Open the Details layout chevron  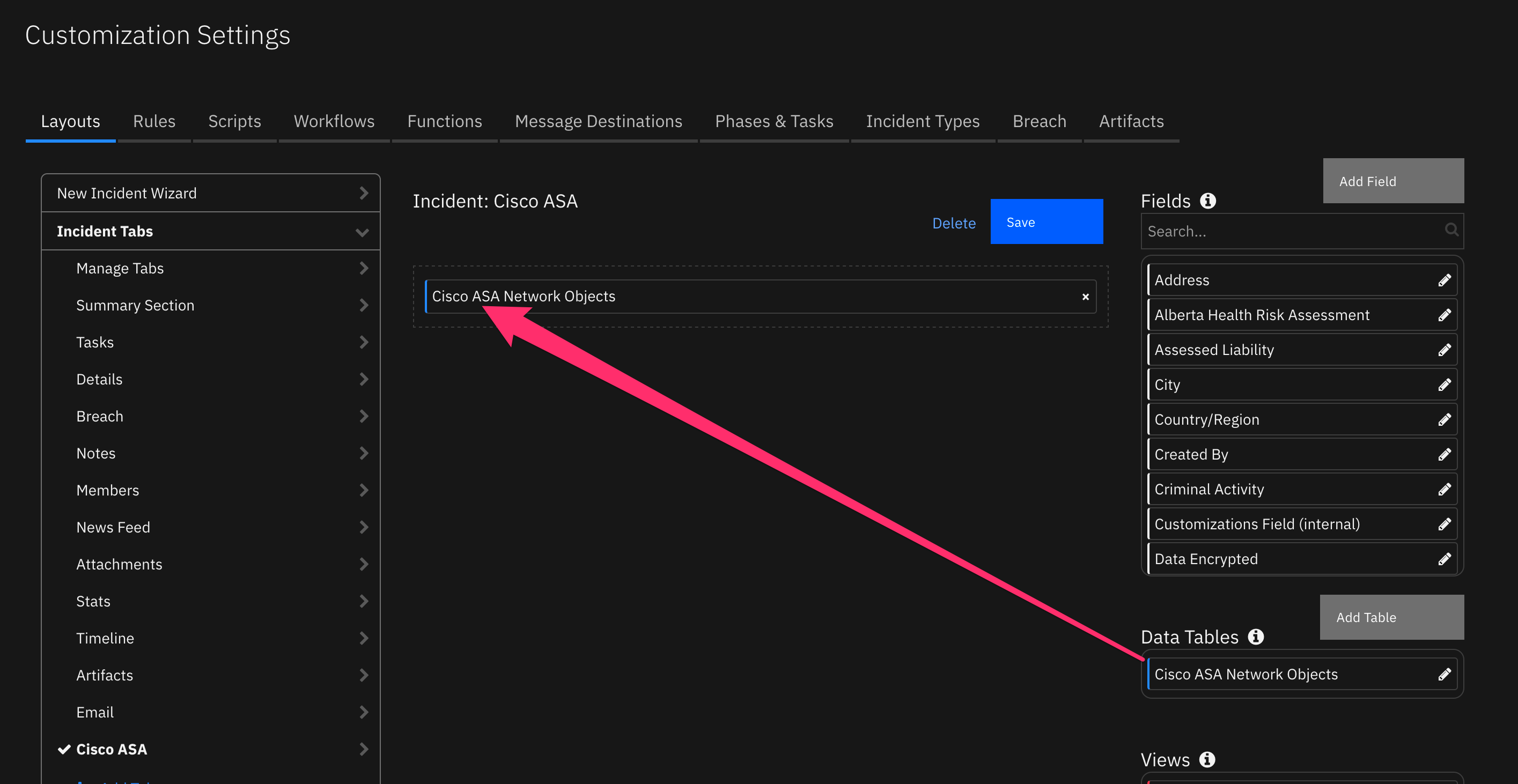pyautogui.click(x=363, y=379)
